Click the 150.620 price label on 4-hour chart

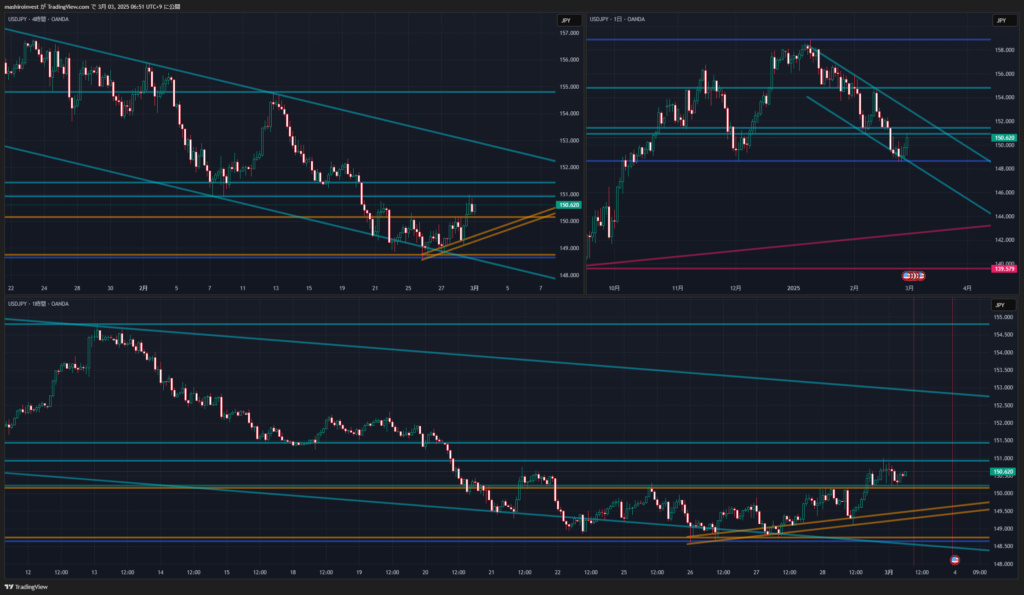(x=568, y=205)
